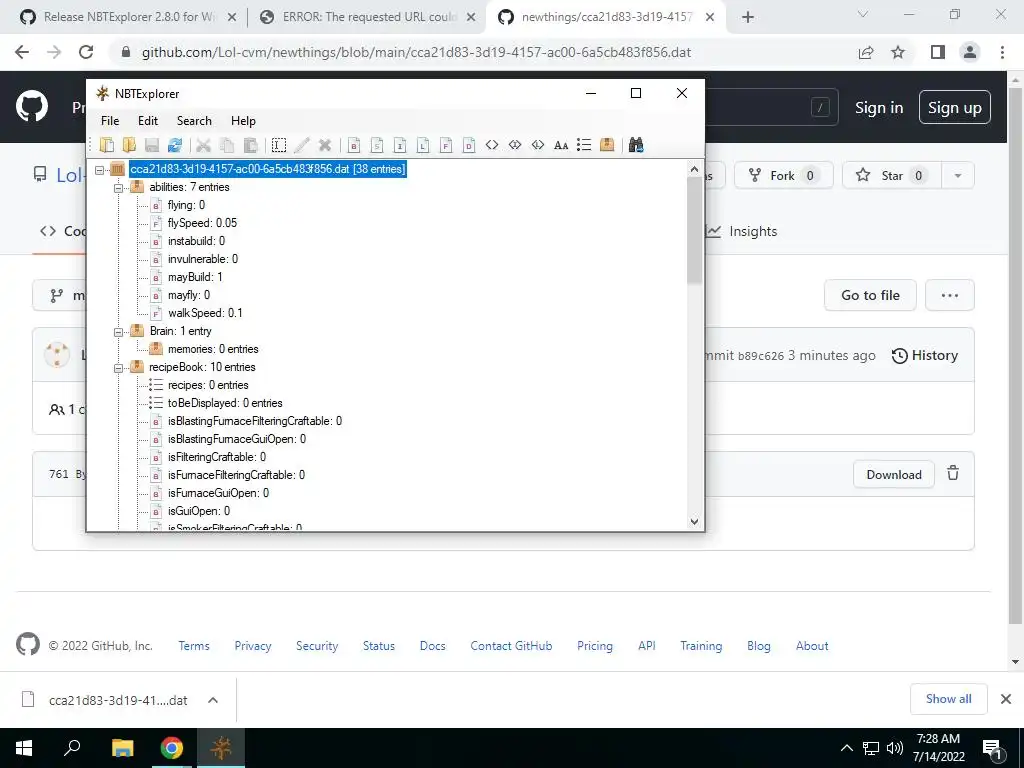Collapse the Brain node
The image size is (1024, 768).
[118, 332]
